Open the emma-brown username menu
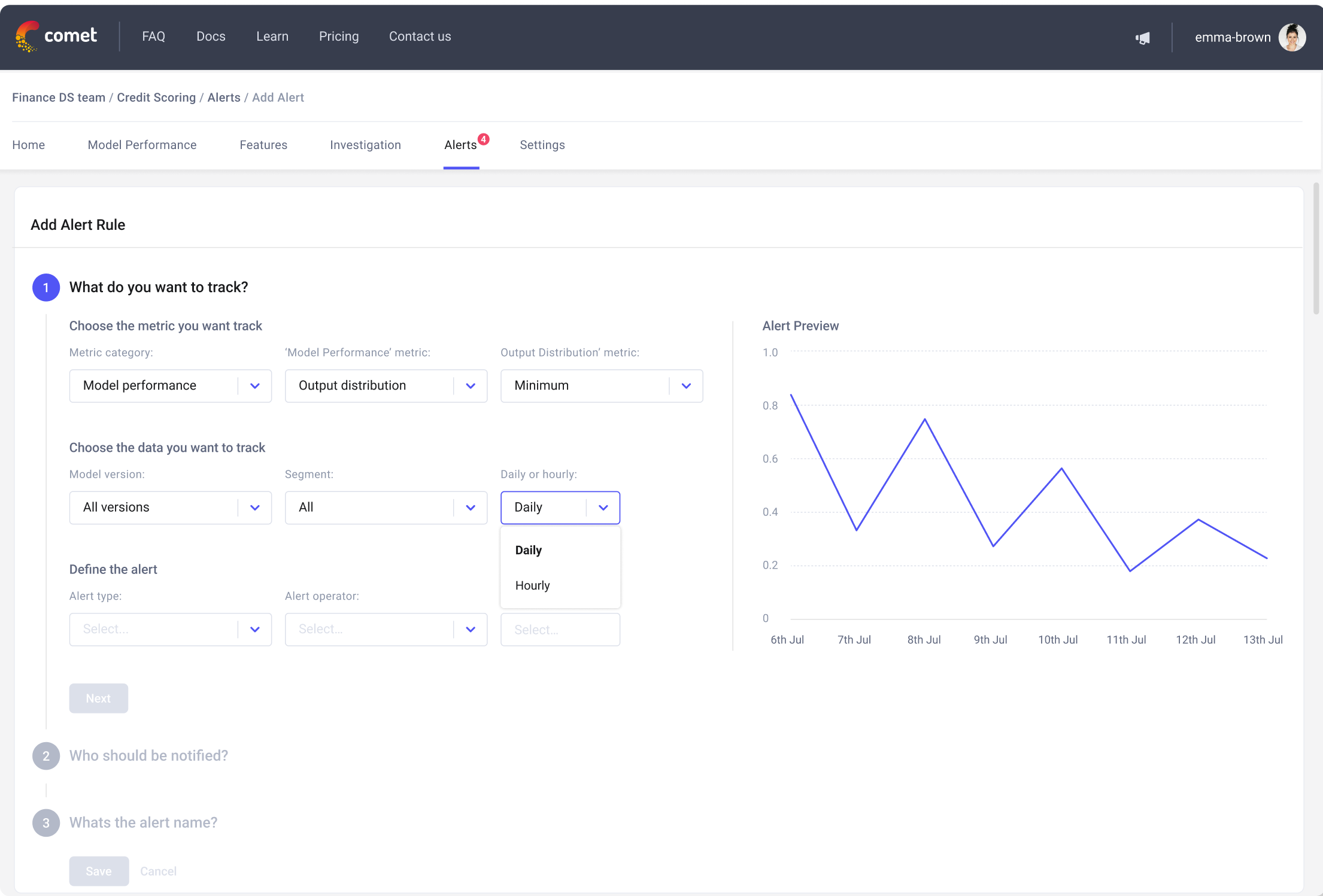 tap(1232, 37)
